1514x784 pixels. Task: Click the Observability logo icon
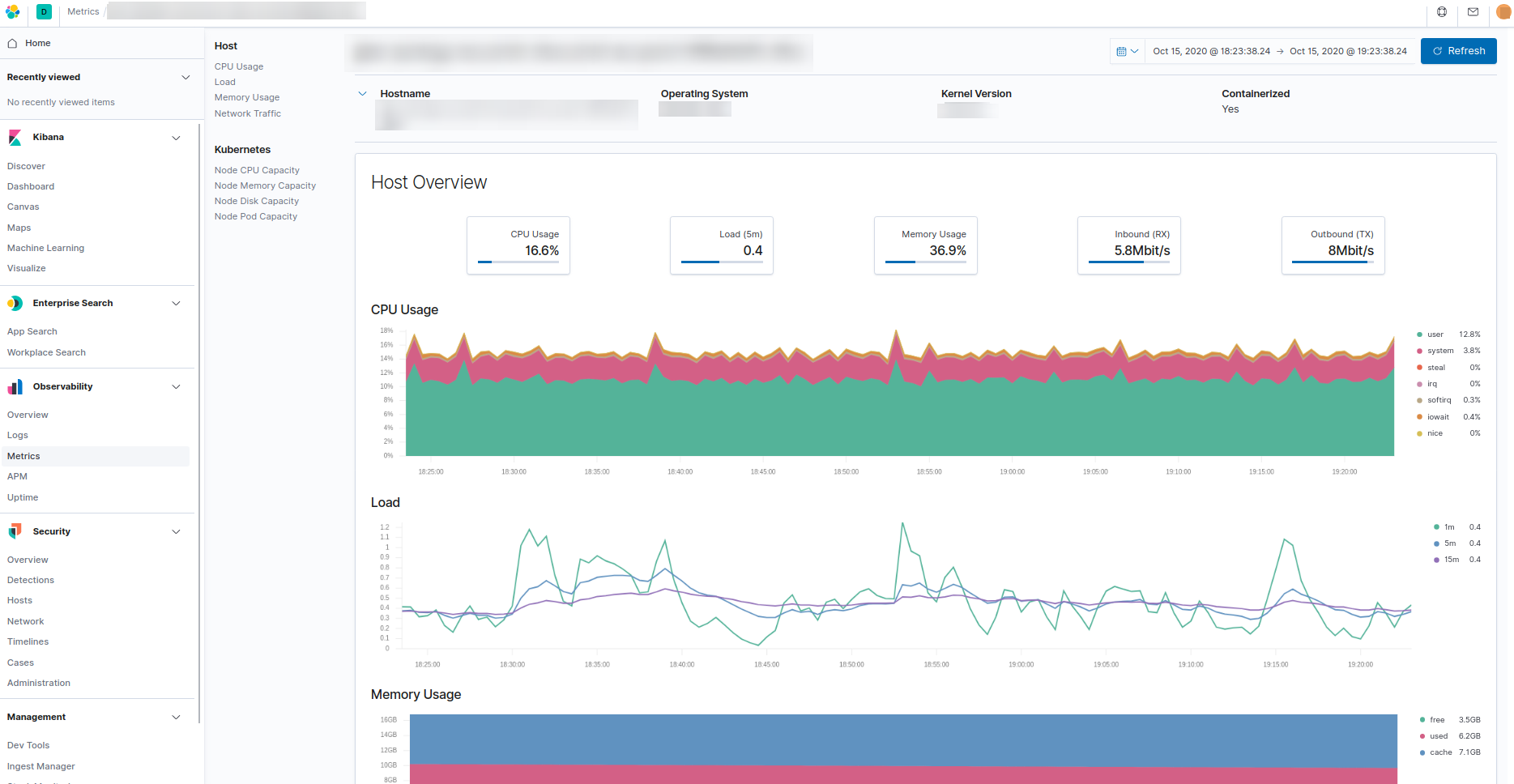pos(15,386)
